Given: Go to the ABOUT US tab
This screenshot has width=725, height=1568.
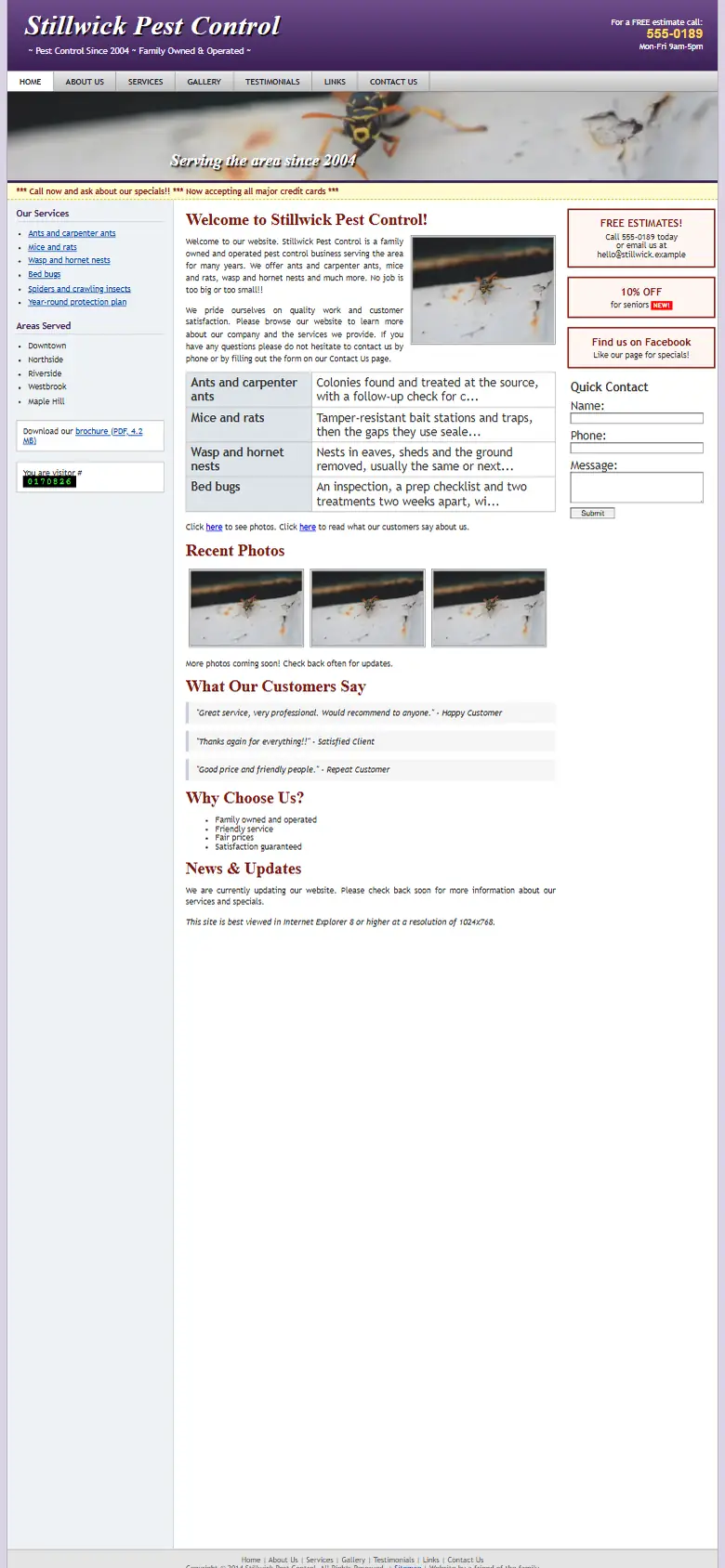Looking at the screenshot, I should click(x=85, y=82).
